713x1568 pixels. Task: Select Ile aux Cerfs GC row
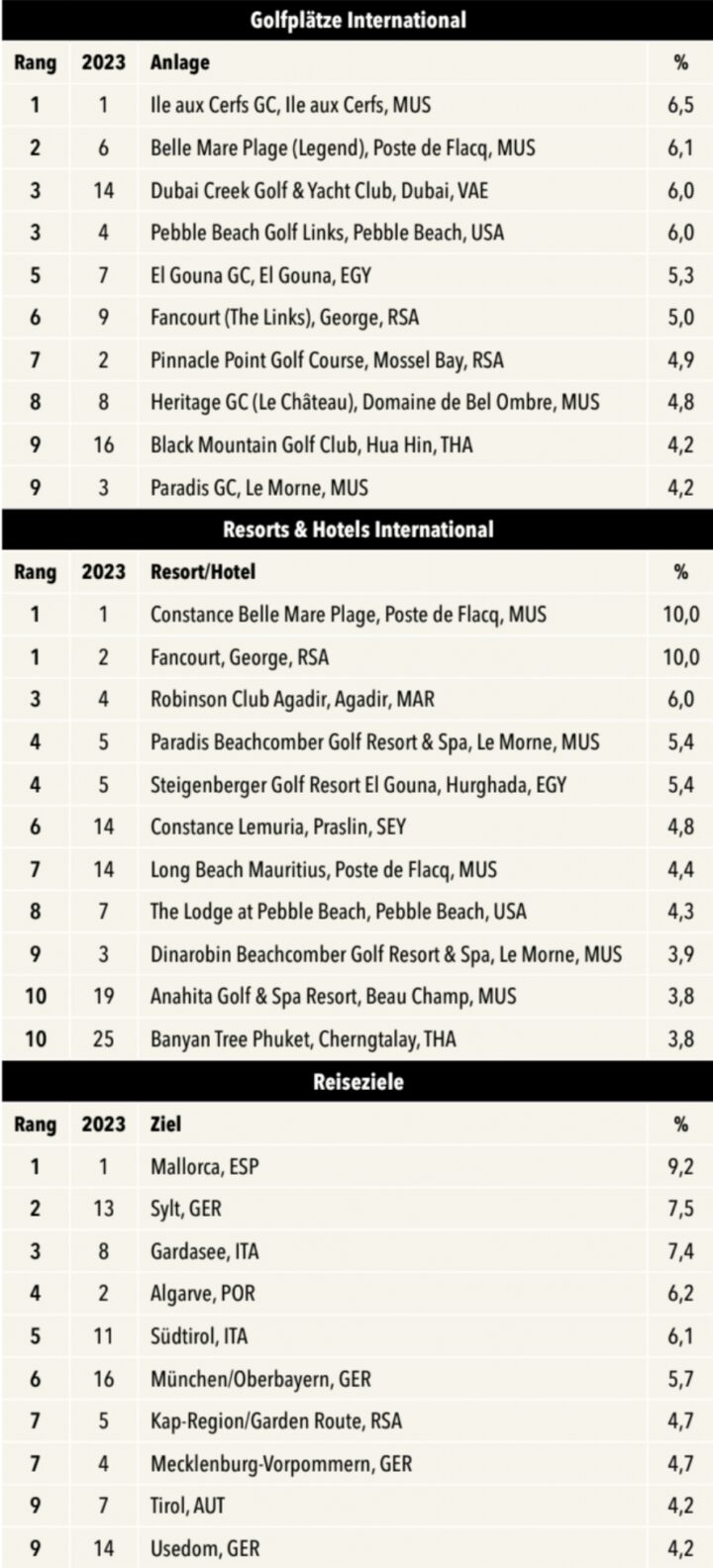(356, 105)
